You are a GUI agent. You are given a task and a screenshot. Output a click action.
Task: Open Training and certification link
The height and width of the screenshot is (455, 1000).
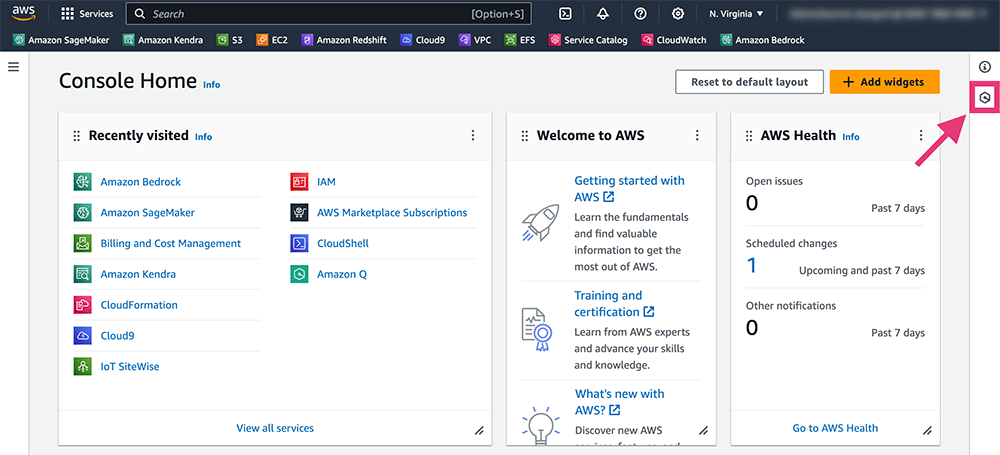(x=614, y=304)
